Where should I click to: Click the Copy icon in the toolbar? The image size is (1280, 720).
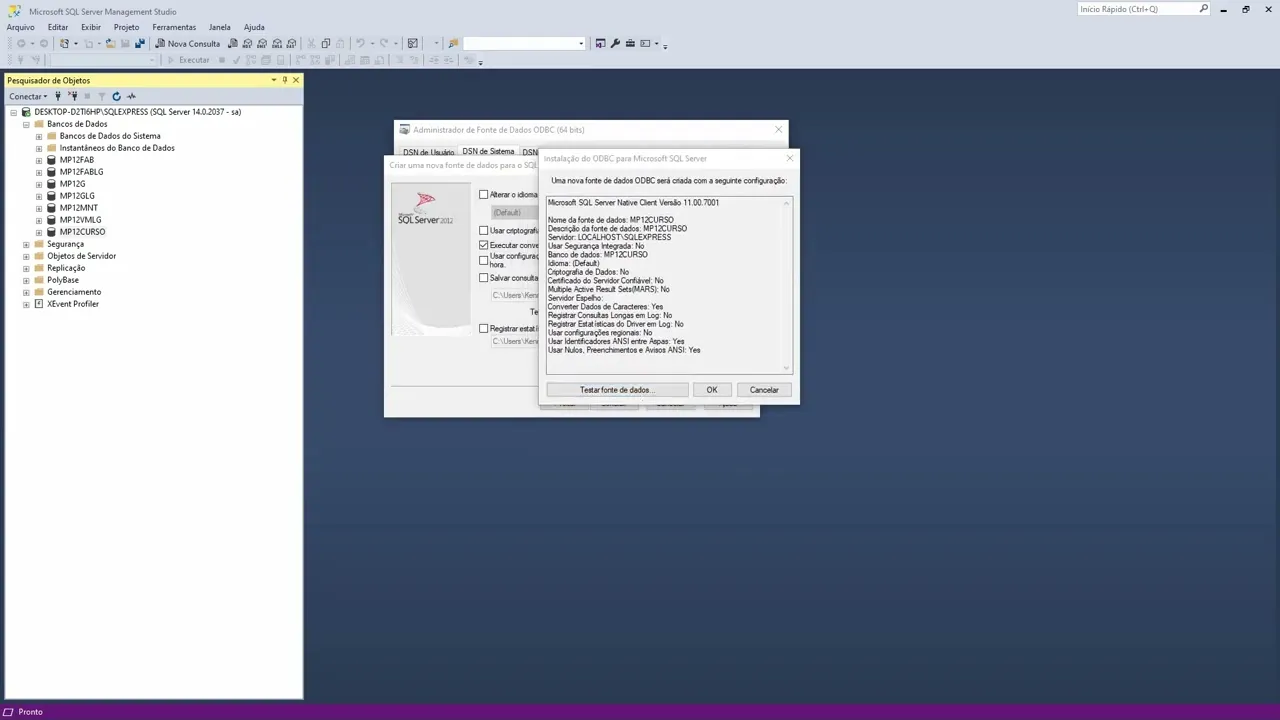326,43
